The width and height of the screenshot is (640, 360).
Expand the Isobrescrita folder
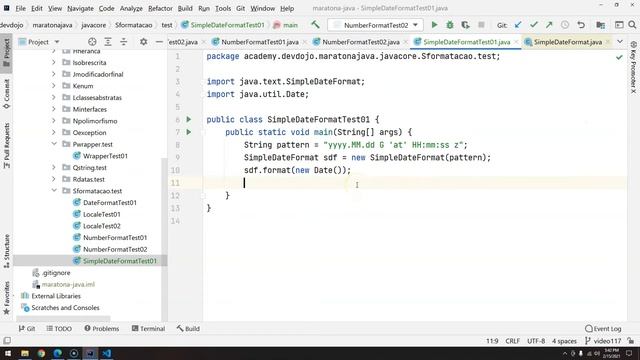54,62
